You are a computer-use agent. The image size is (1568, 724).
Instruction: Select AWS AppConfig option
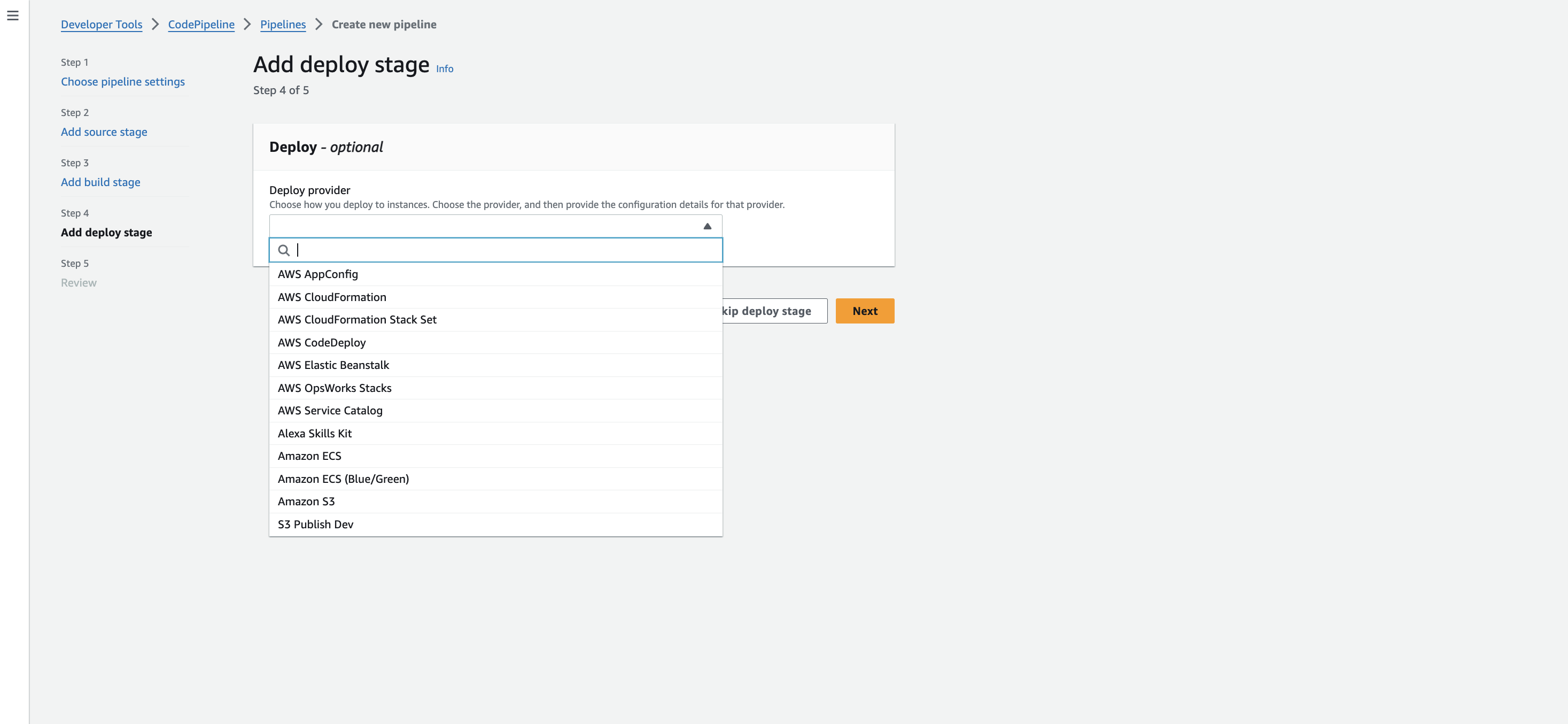(x=318, y=274)
